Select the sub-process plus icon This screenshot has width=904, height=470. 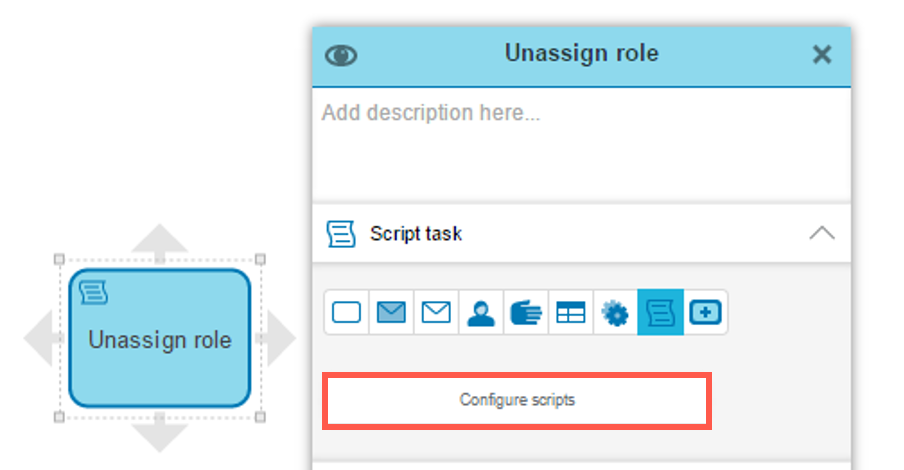point(705,313)
